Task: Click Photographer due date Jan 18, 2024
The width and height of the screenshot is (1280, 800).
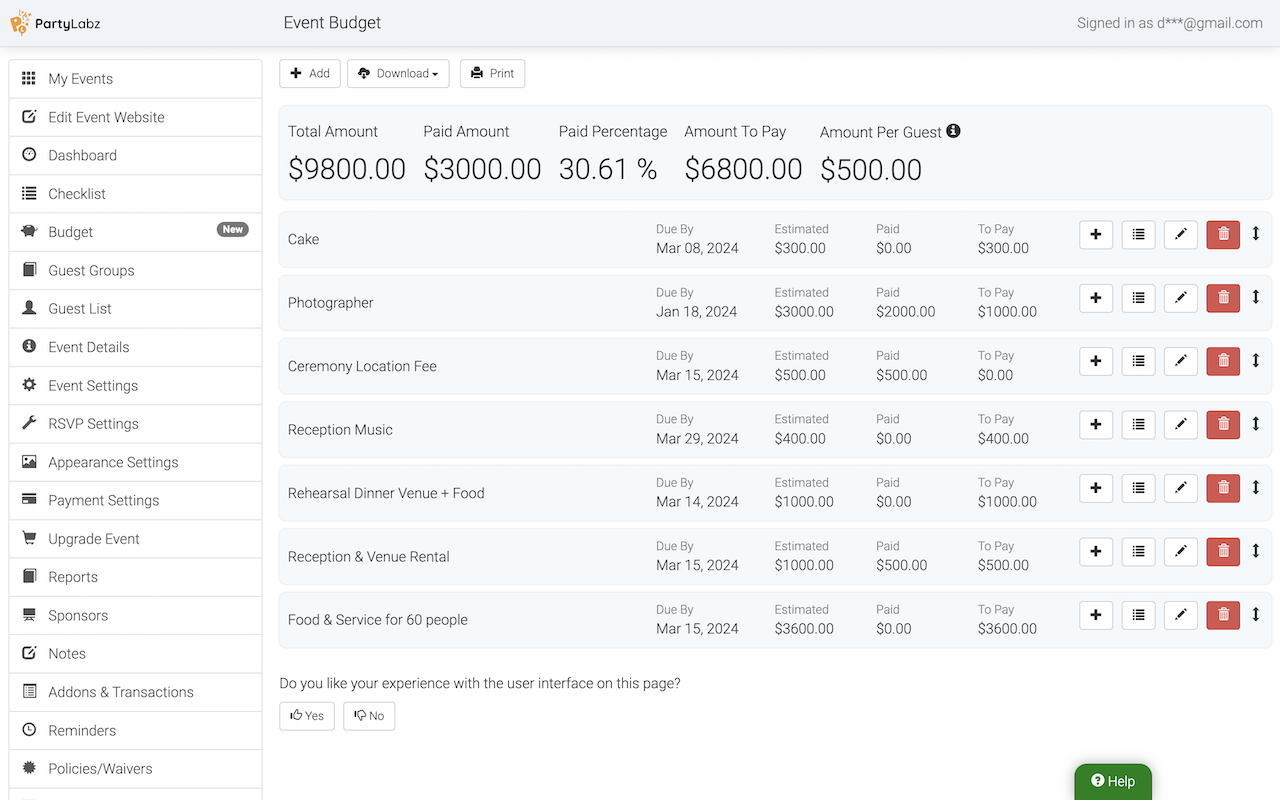Action: pyautogui.click(x=696, y=312)
